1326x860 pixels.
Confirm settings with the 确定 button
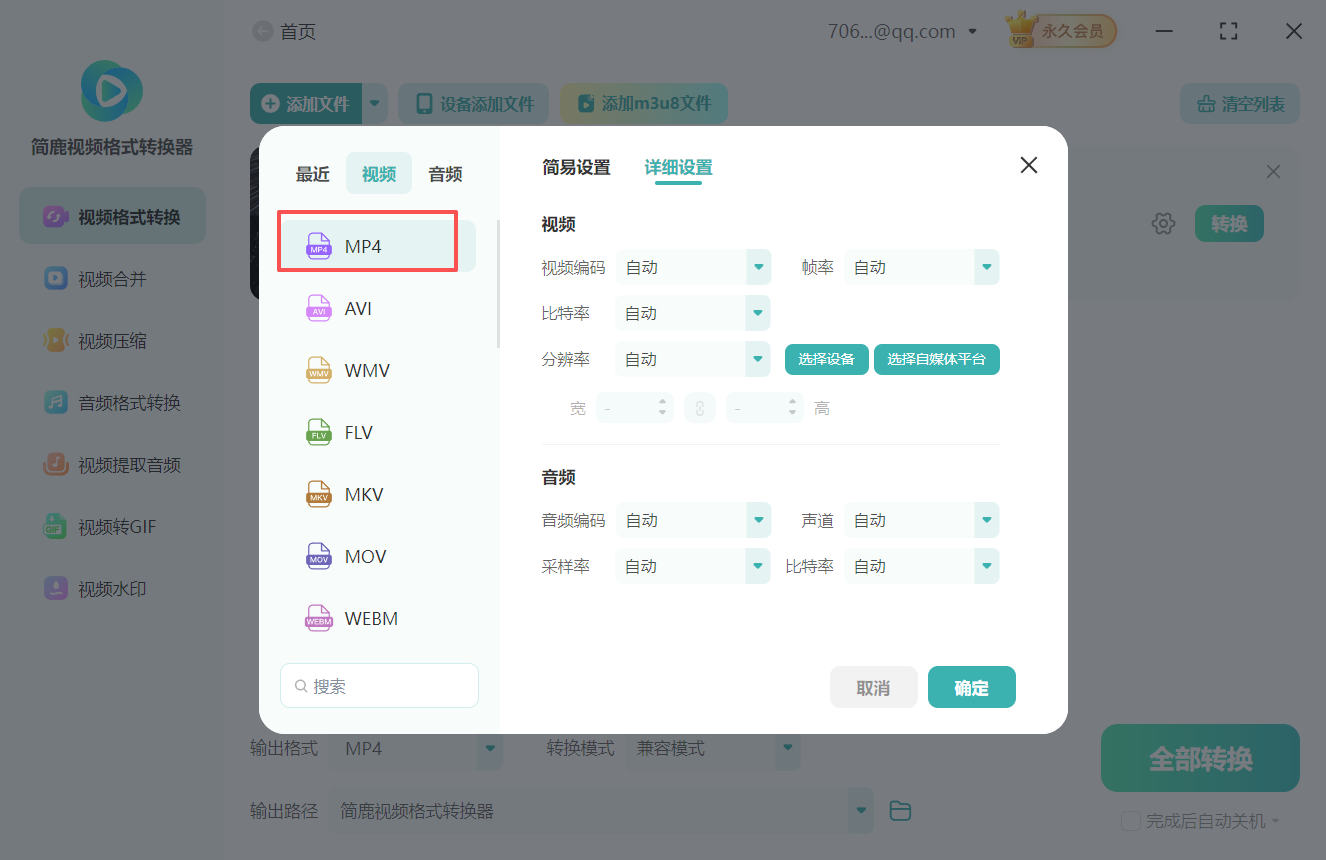pyautogui.click(x=971, y=687)
